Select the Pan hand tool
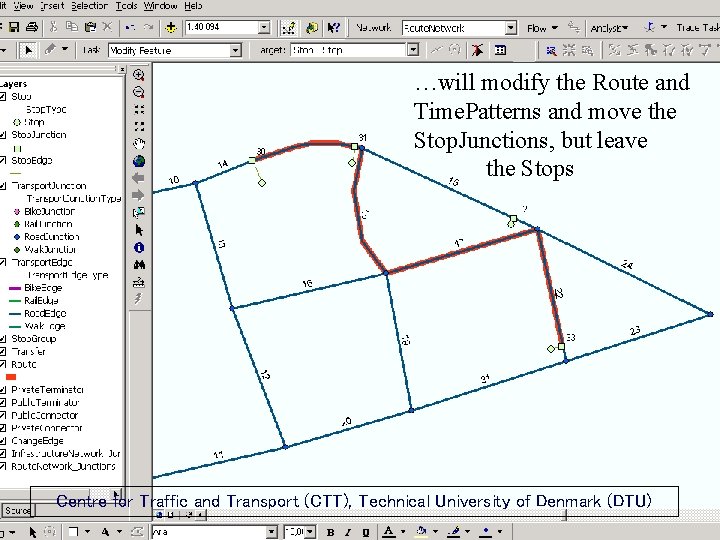720x540 pixels. coord(139,144)
